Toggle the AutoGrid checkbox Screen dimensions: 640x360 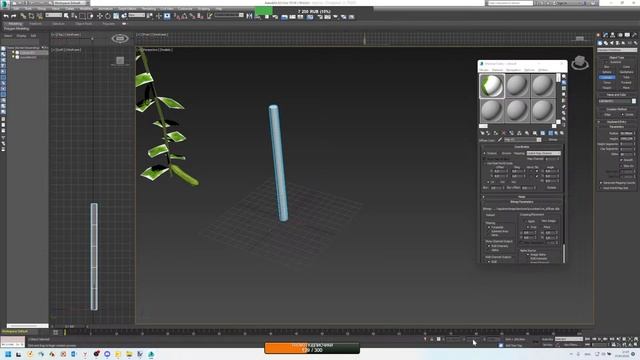point(607,62)
